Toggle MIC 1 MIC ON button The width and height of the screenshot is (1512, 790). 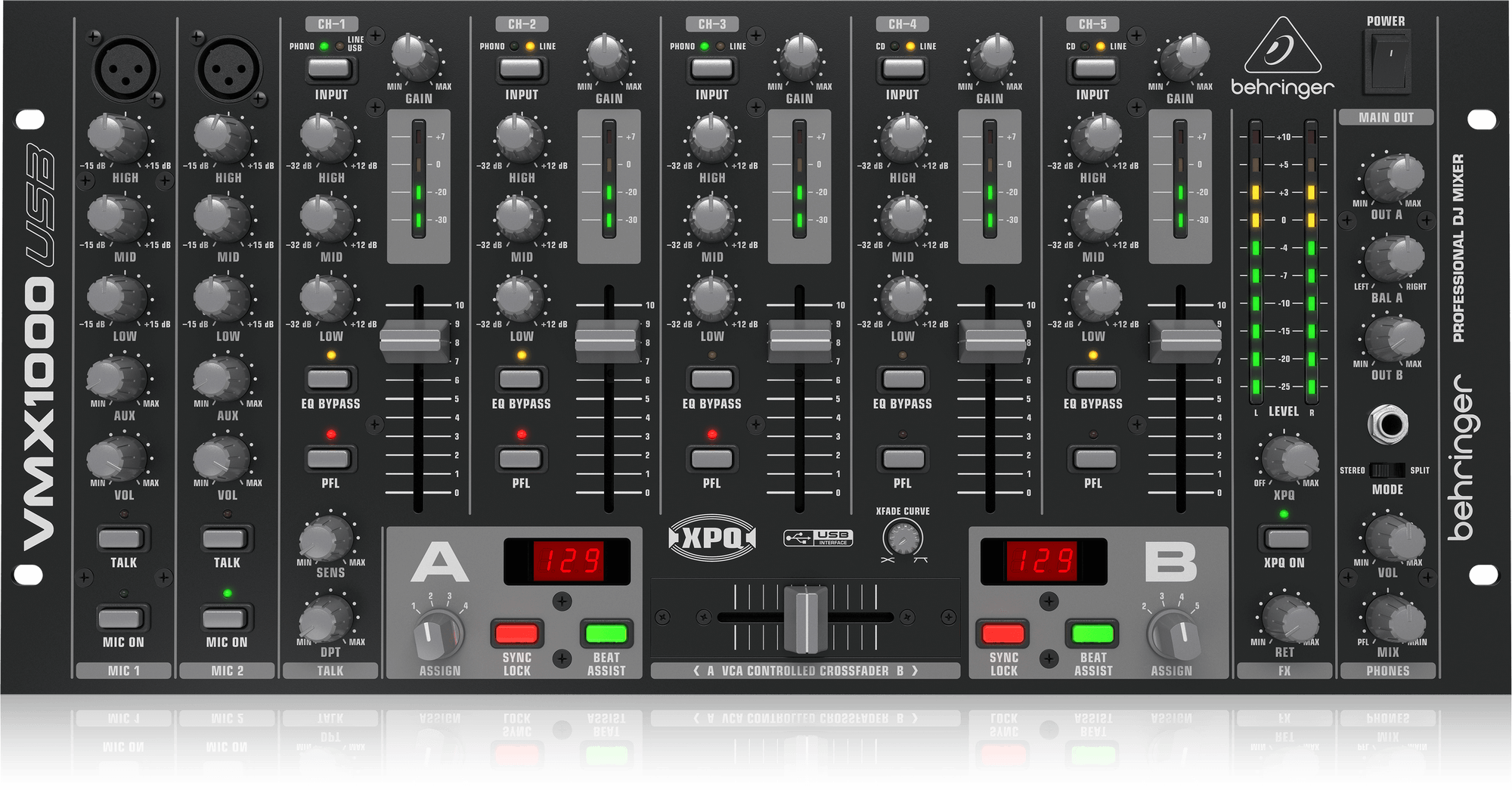pyautogui.click(x=123, y=618)
